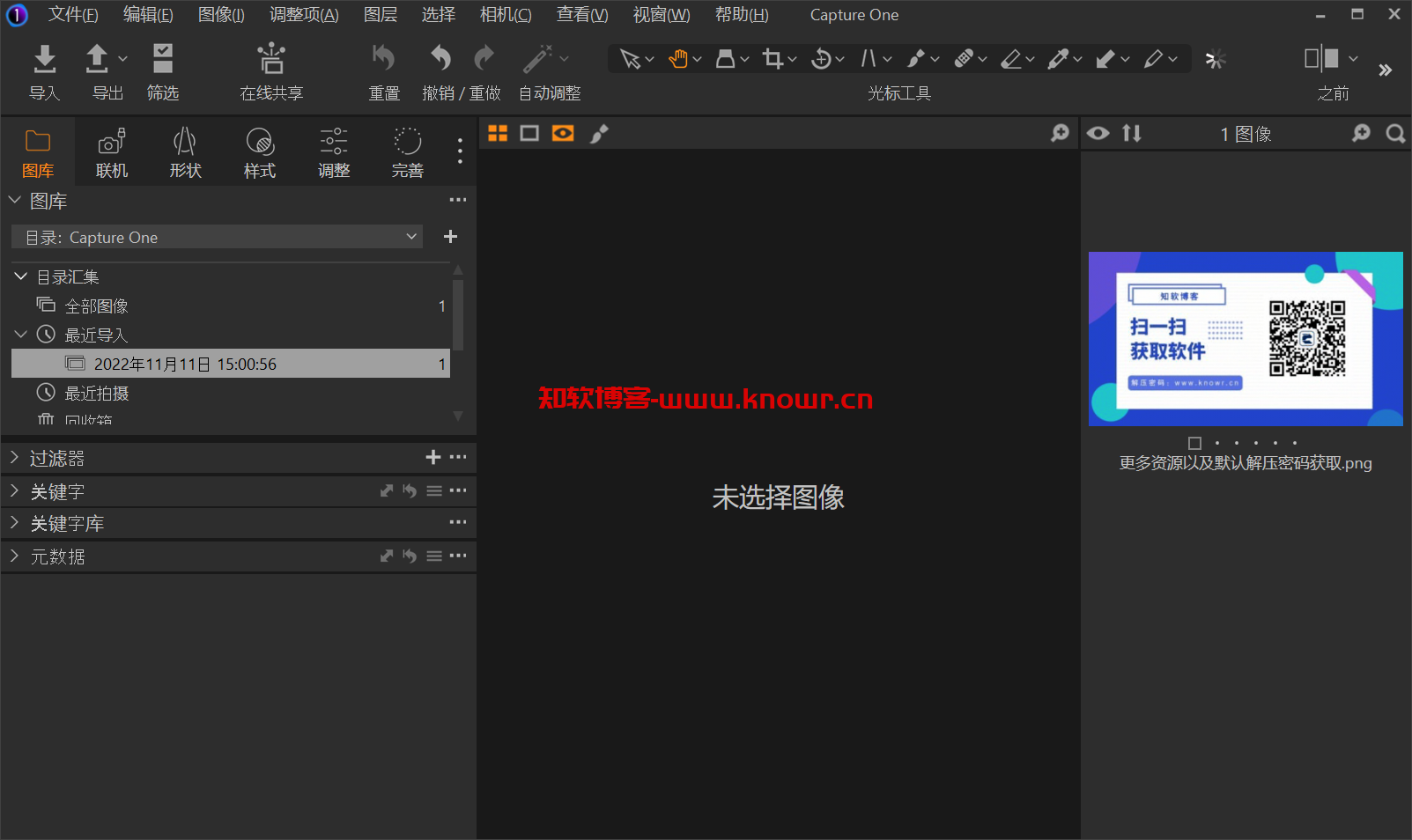
Task: Toggle the browser eye visibility icon
Action: point(1098,133)
